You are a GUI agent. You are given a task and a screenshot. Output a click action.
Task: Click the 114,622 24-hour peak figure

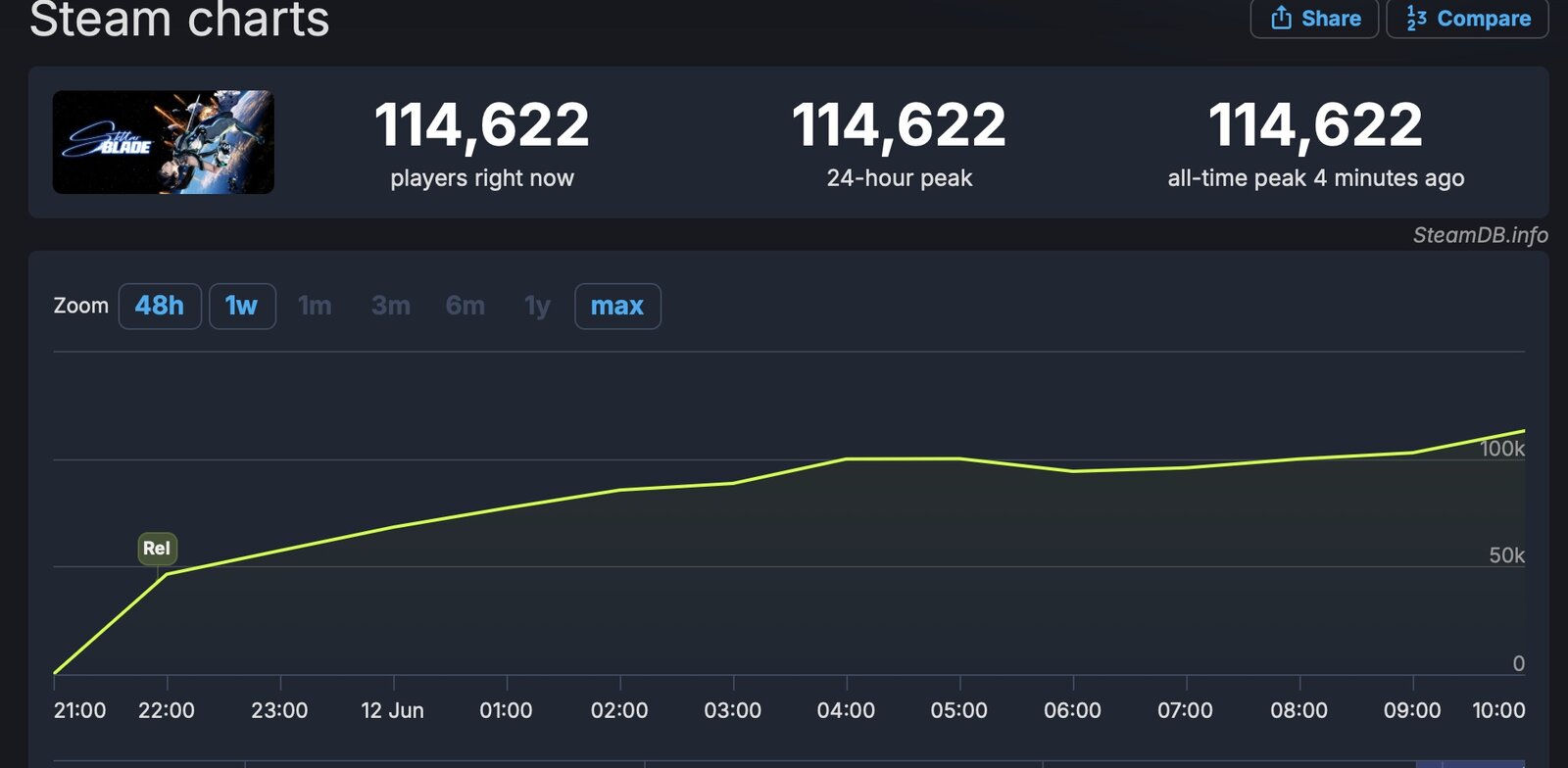(899, 125)
